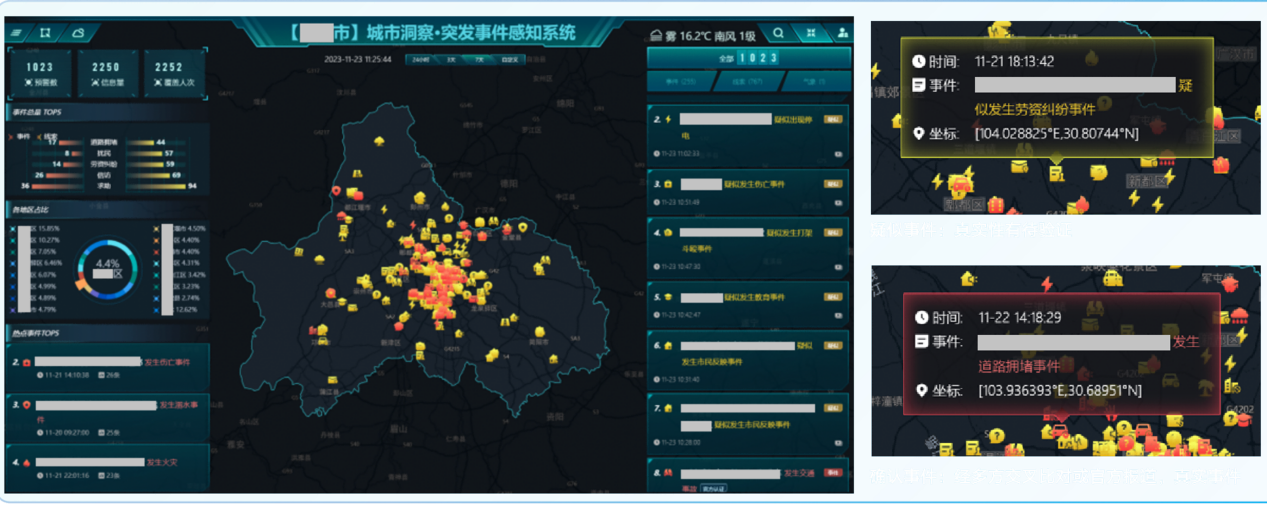Toggle the 15.85% district legend entry

[35, 229]
